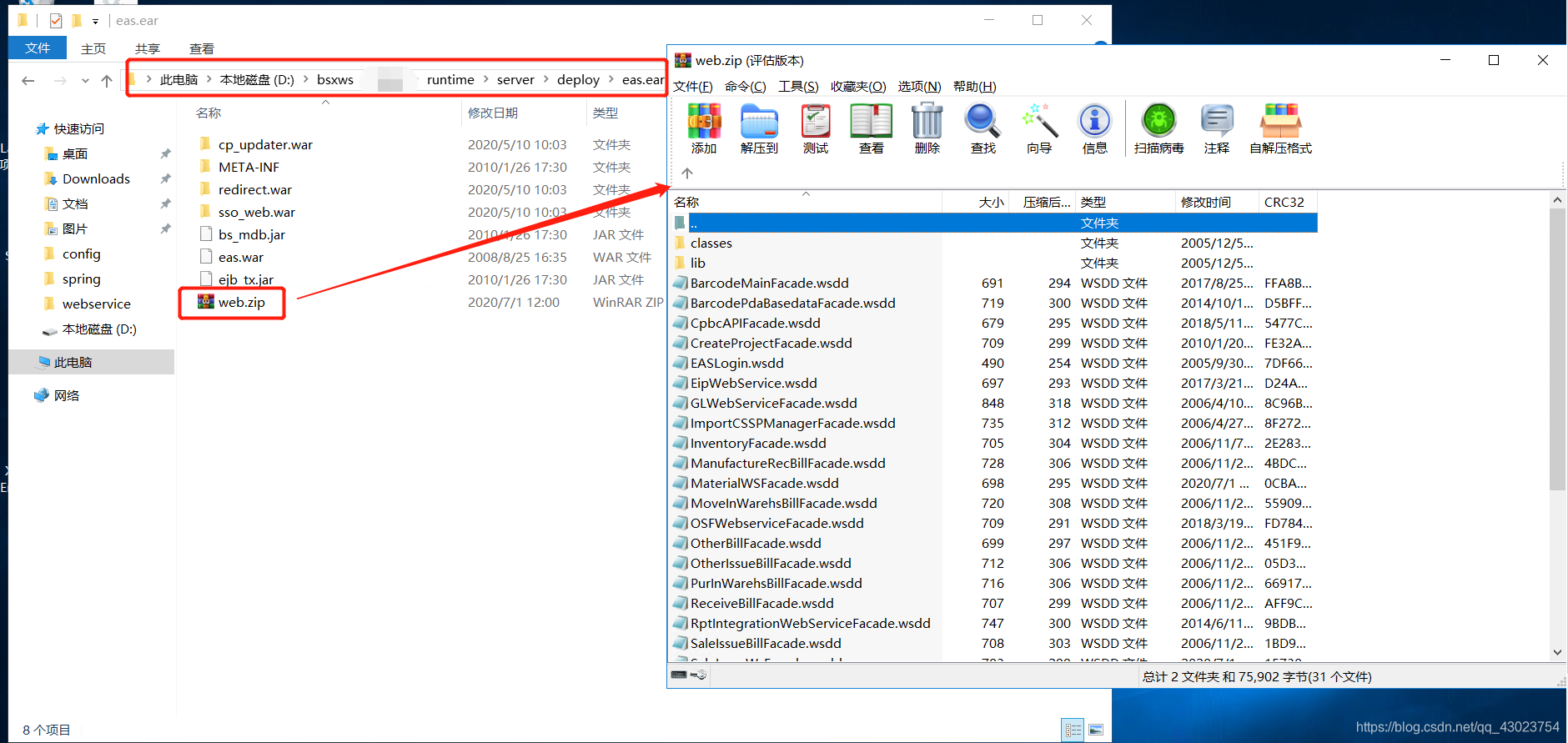Open Downloads in Explorer sidebar
Screen dimensions: 1568x743
96,178
